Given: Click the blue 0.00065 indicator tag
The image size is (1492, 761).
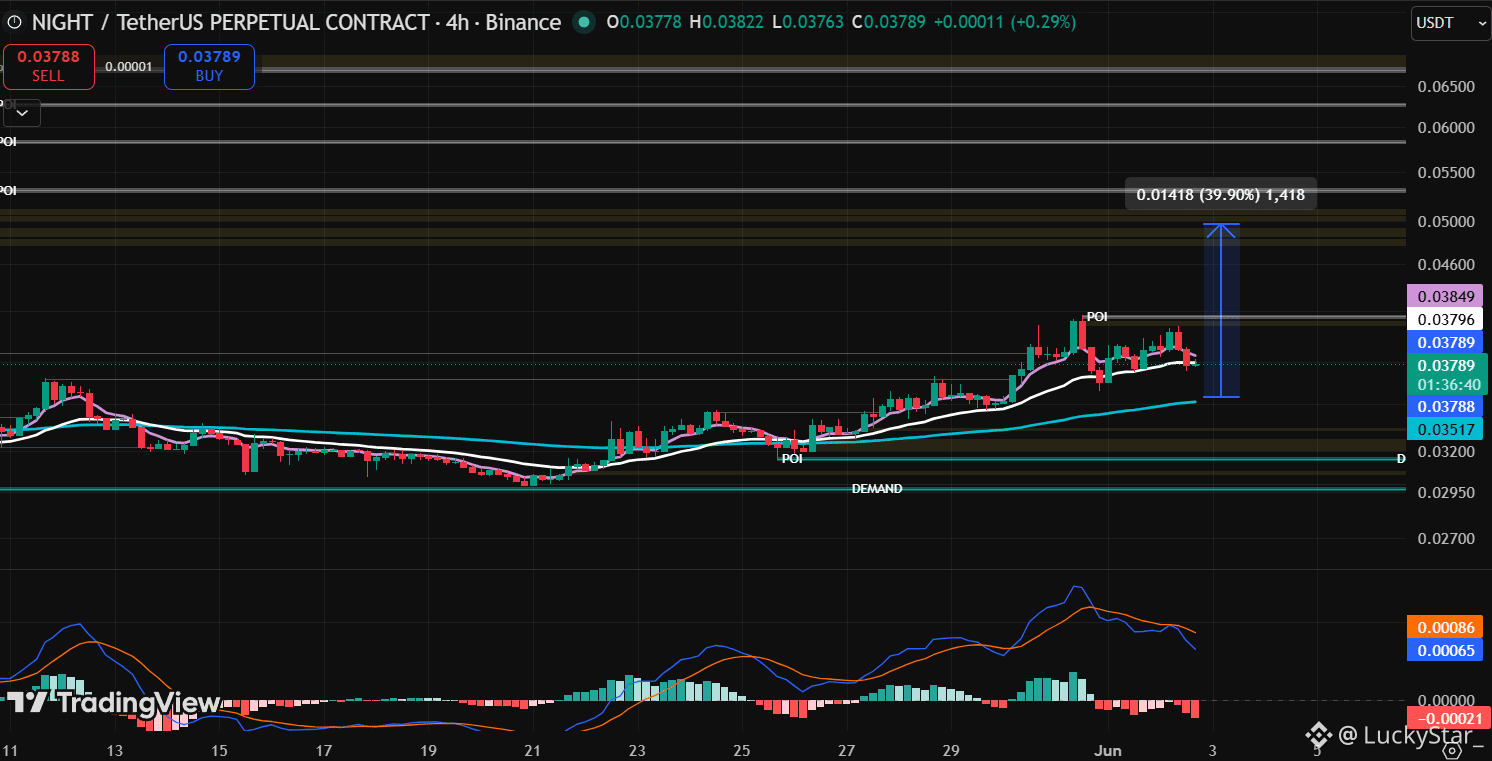Looking at the screenshot, I should 1446,650.
